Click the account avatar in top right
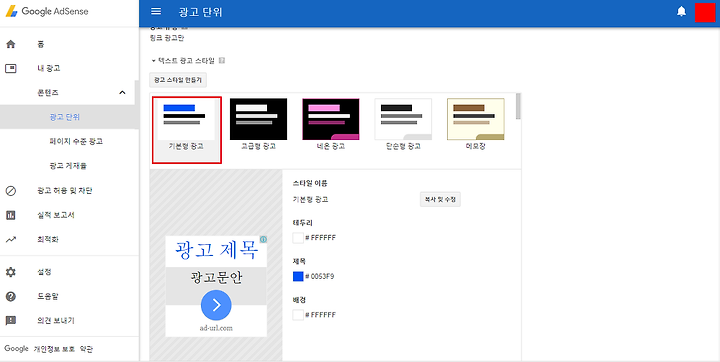This screenshot has width=720, height=362. [704, 12]
